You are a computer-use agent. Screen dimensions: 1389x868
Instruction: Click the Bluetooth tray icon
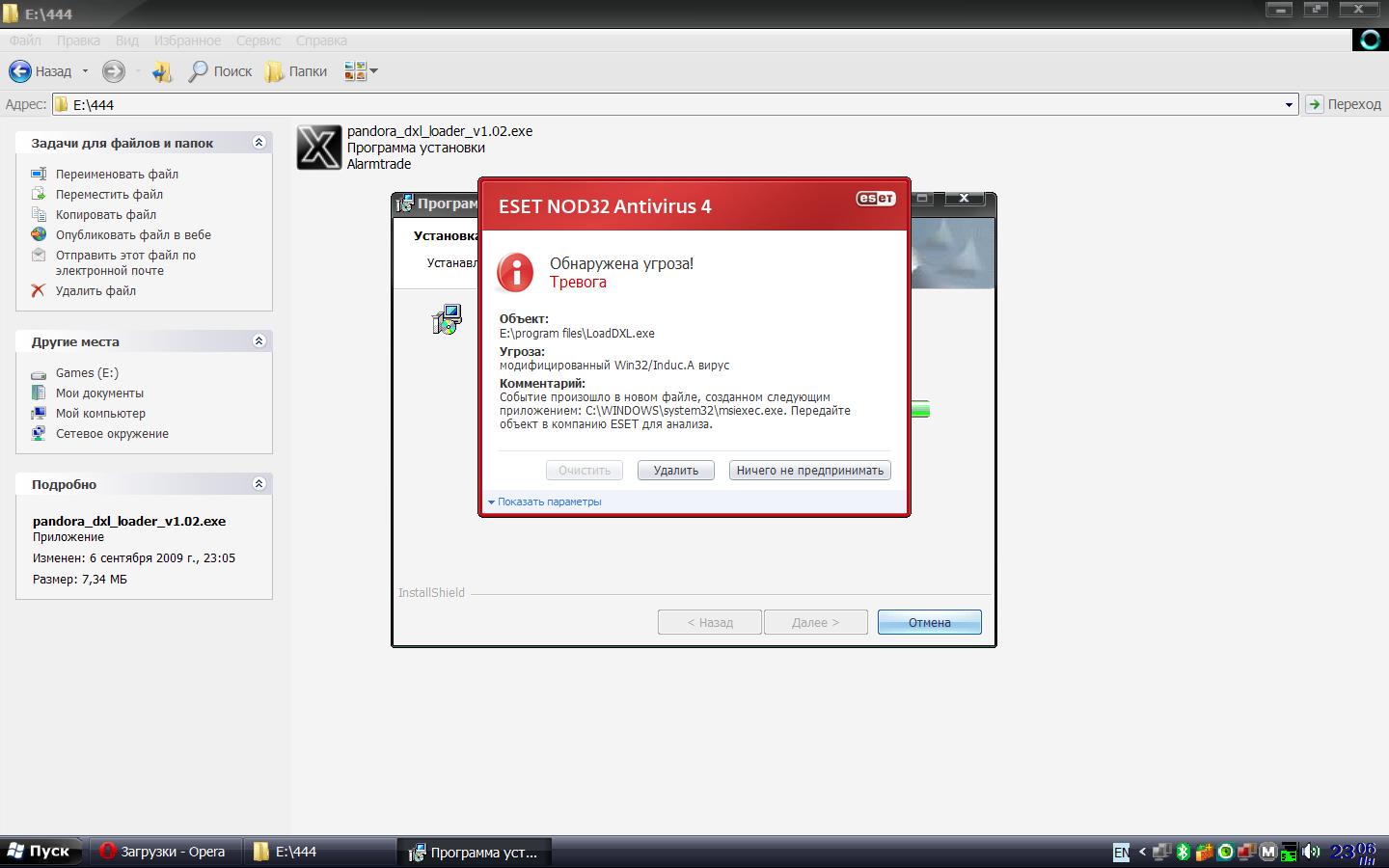point(1184,852)
